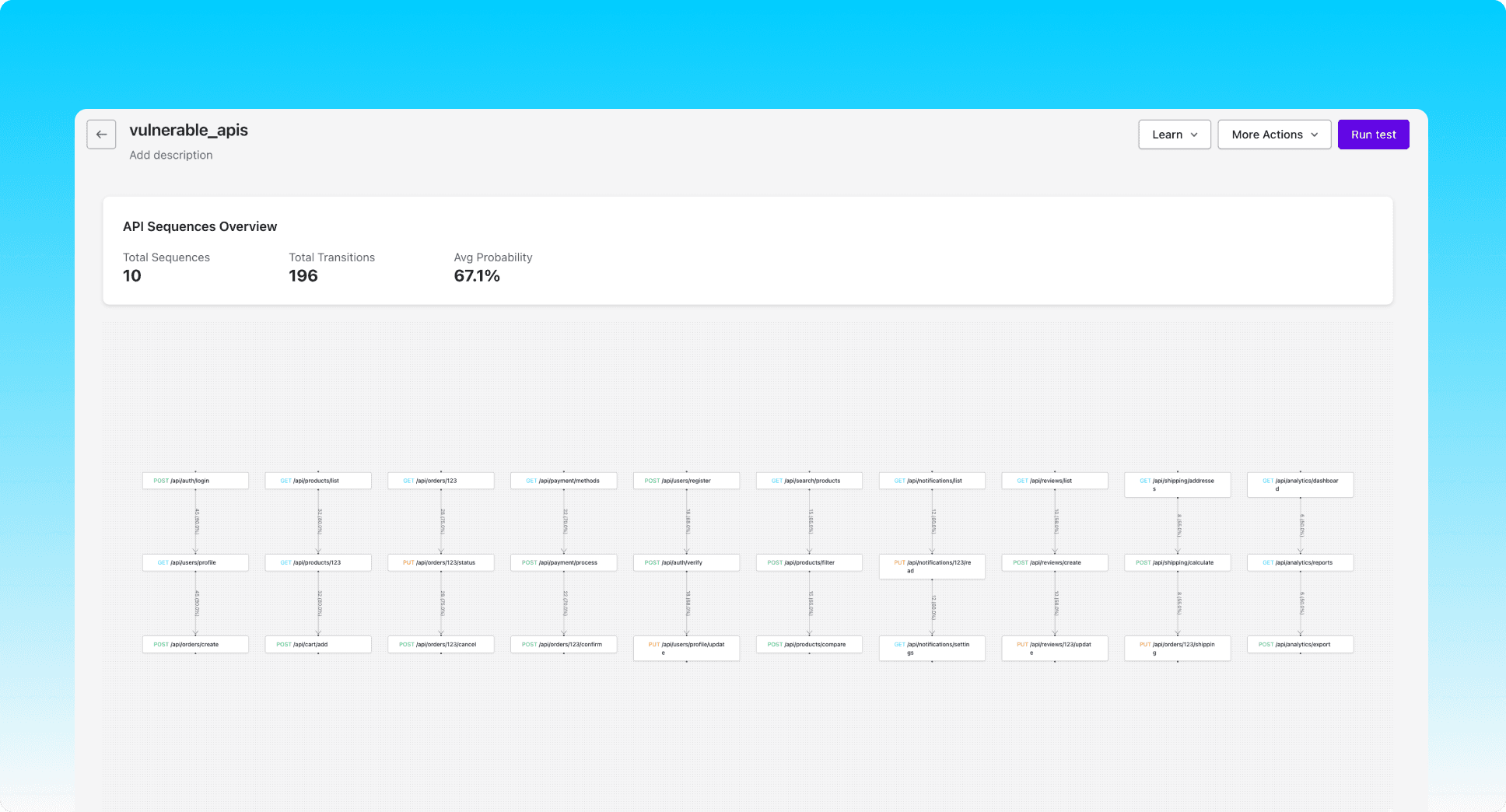Select the PUT /api/orders/123/status node
Viewport: 1506px width, 812px height.
441,562
